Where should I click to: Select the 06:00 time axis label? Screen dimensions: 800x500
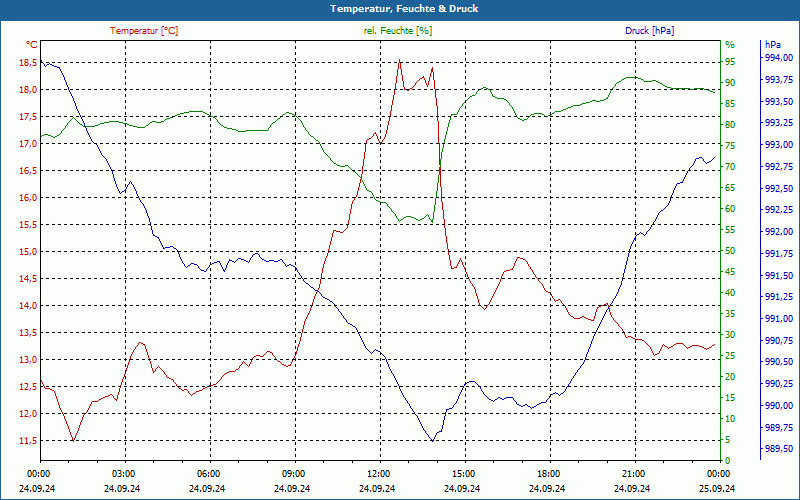208,474
